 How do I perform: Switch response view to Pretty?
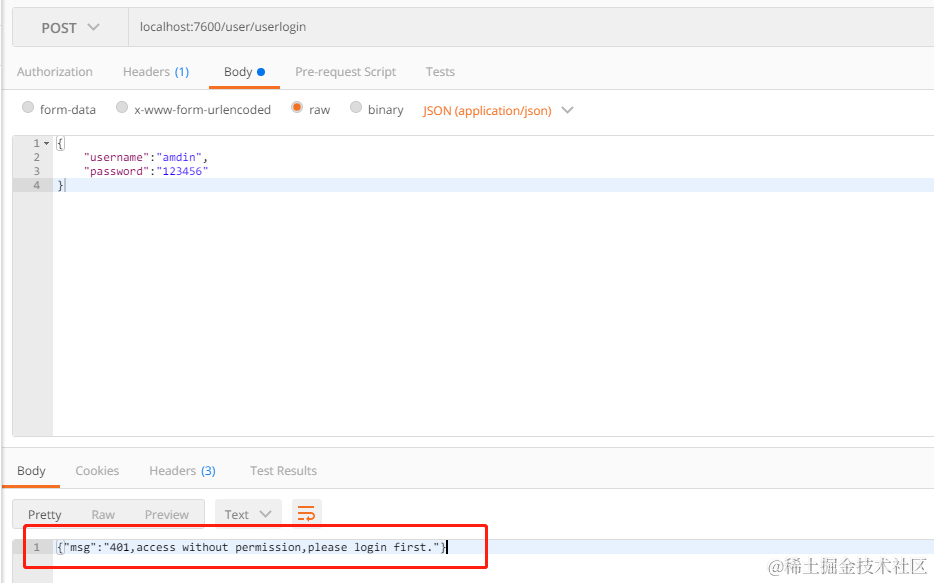(45, 515)
